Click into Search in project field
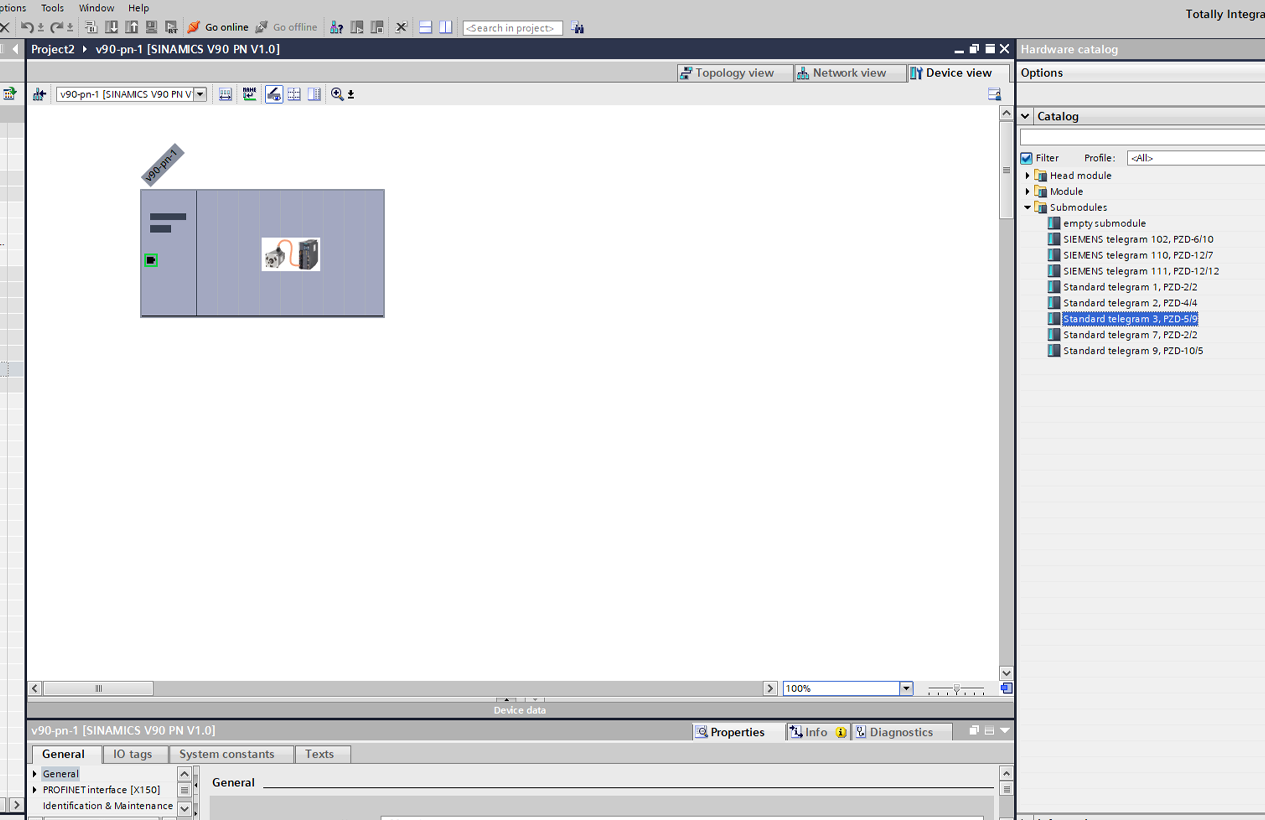 [512, 28]
